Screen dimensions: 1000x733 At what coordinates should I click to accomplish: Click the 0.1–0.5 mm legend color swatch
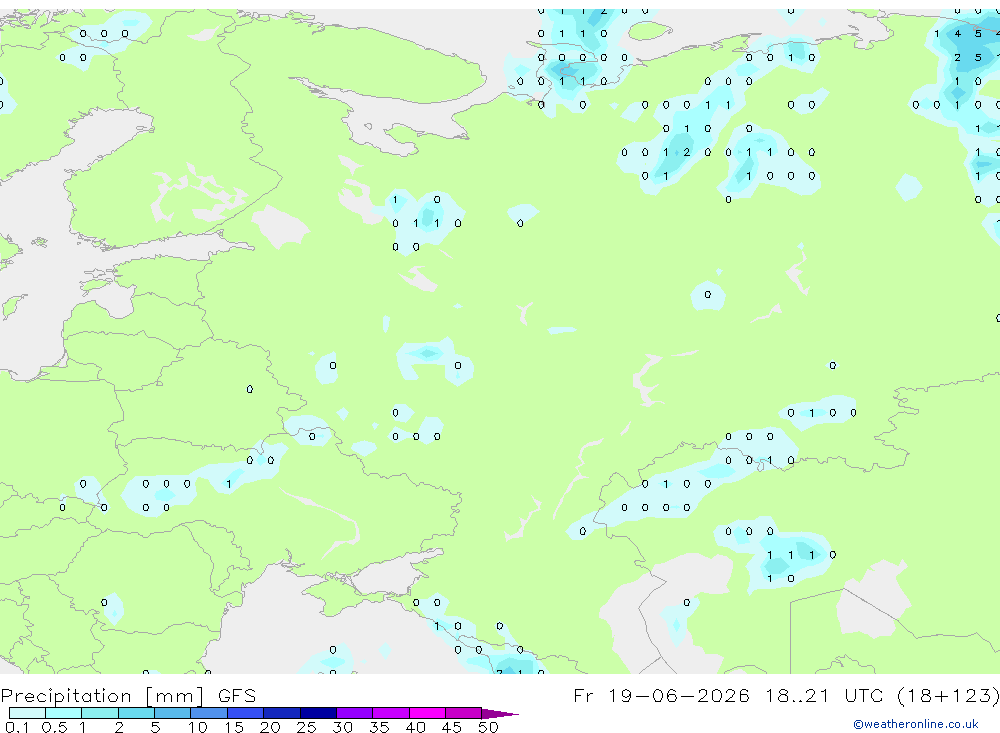[27, 713]
